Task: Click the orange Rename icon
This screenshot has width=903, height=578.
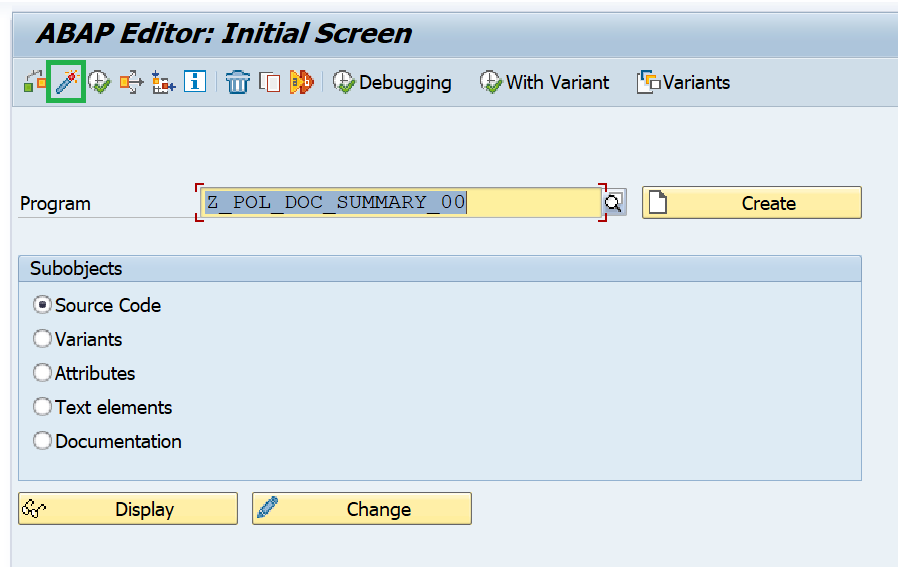Action: (302, 82)
